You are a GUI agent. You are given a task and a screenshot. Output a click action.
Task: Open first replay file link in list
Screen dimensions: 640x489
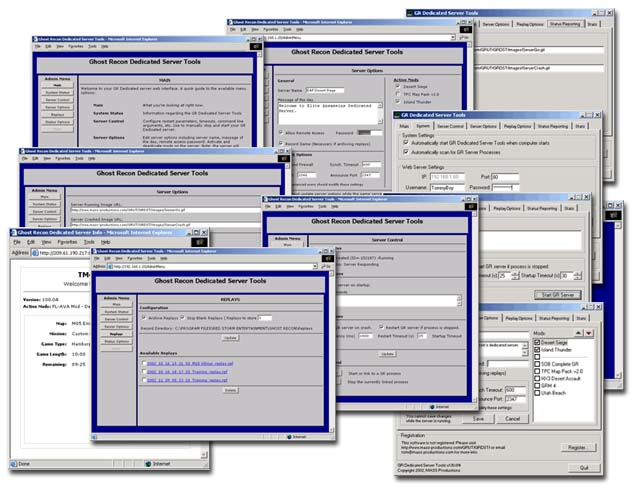(190, 364)
